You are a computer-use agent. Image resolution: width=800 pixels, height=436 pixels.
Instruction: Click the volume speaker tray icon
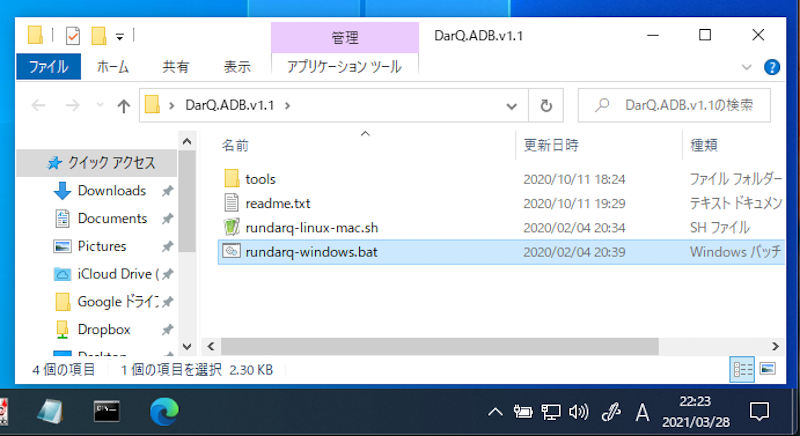coord(578,411)
